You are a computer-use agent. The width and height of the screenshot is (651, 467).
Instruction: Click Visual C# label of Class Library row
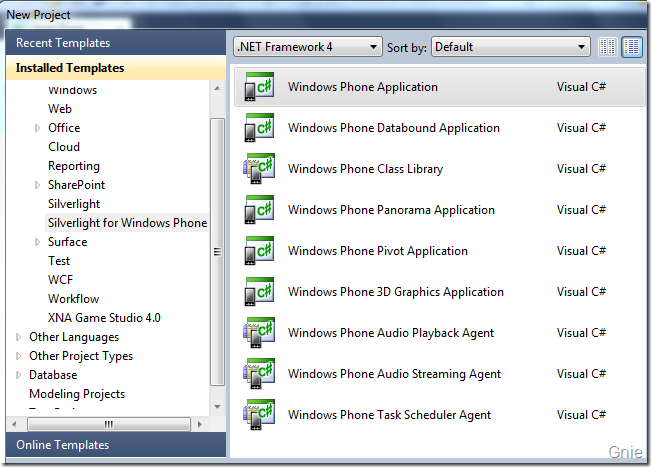tap(581, 169)
